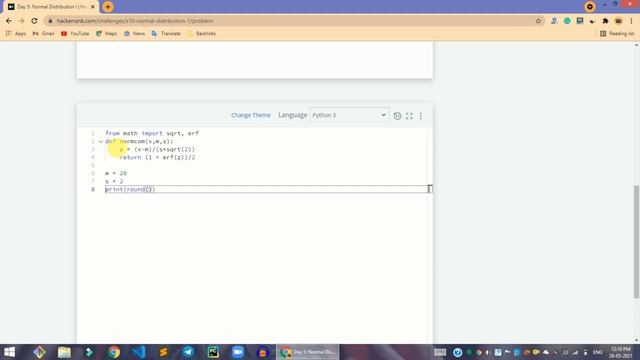Open the Gmail bookmark
The width and height of the screenshot is (640, 360).
tap(43, 33)
